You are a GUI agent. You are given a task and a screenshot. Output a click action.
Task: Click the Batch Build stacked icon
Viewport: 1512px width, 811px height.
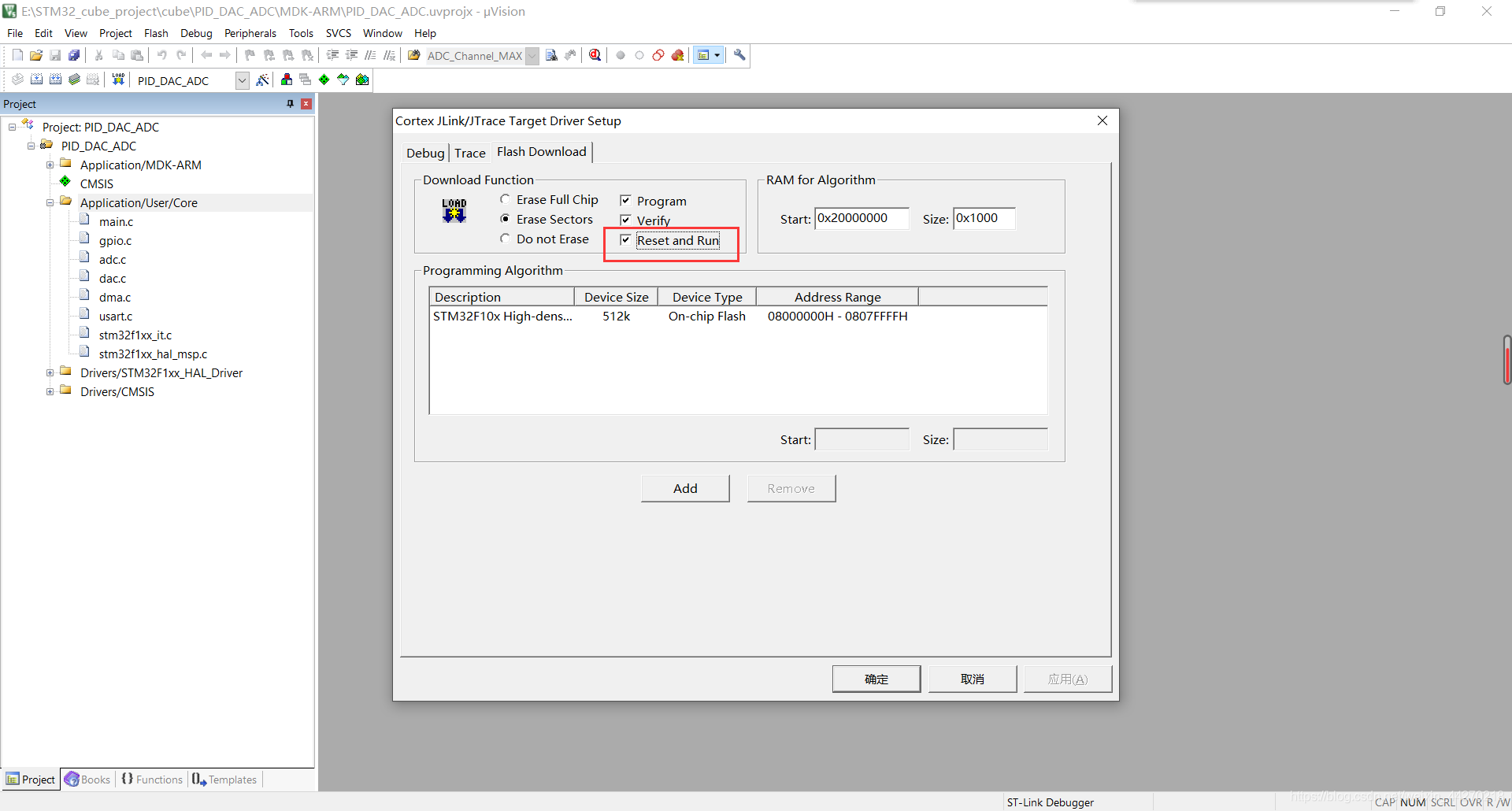[x=74, y=80]
